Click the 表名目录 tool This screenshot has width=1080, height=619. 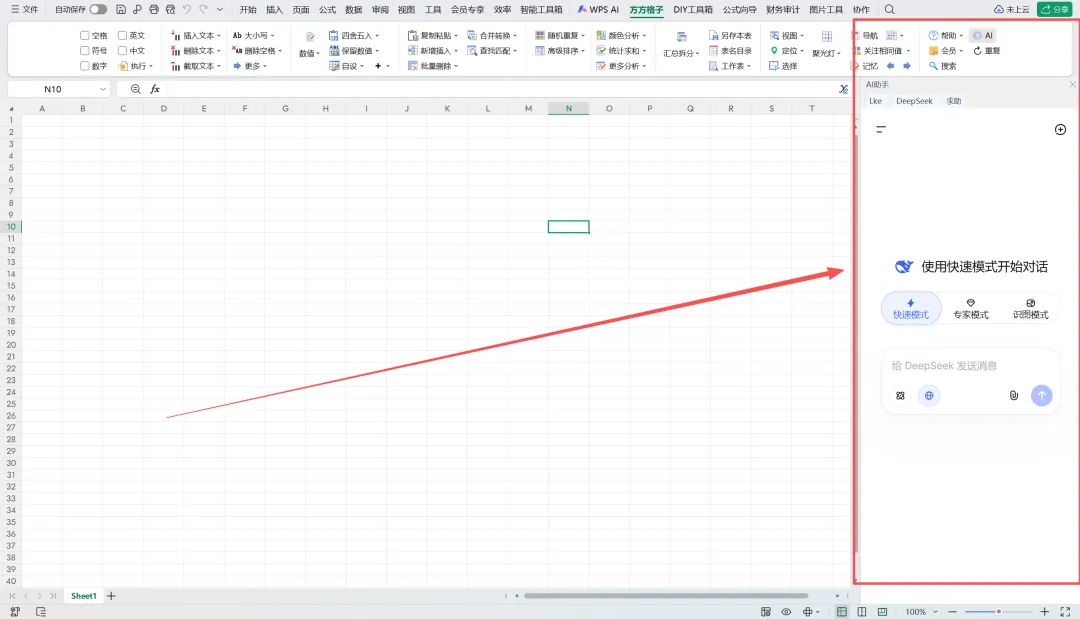click(730, 51)
